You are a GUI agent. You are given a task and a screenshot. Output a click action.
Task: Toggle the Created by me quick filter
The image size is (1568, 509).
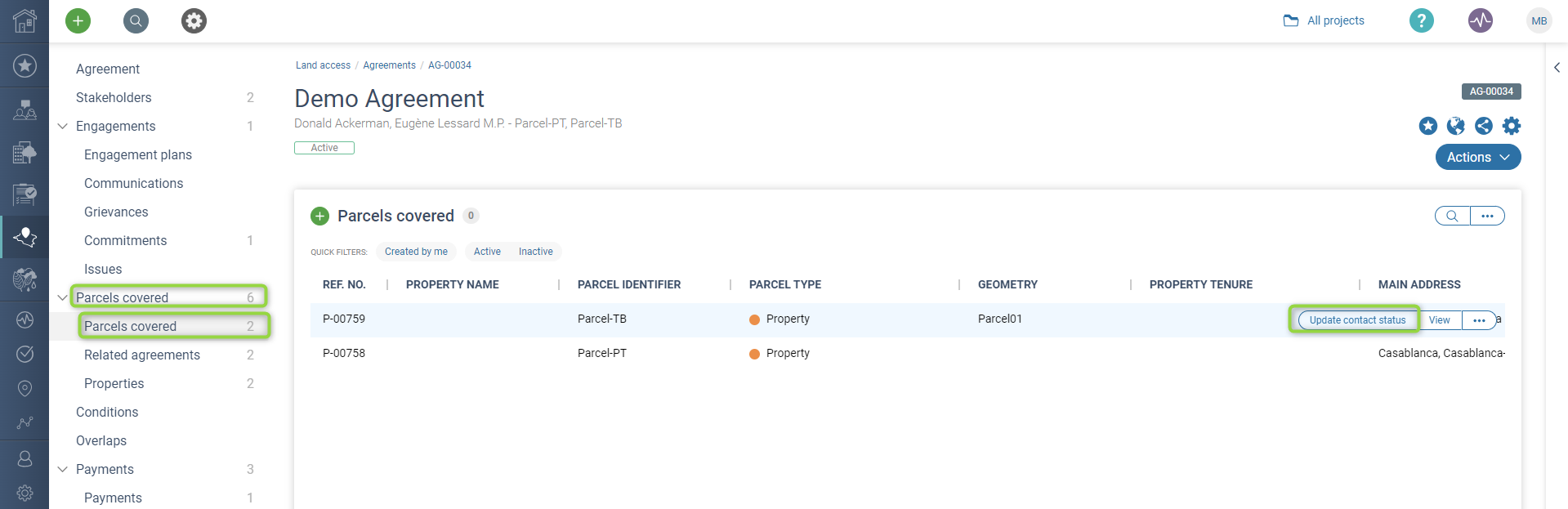(x=416, y=252)
